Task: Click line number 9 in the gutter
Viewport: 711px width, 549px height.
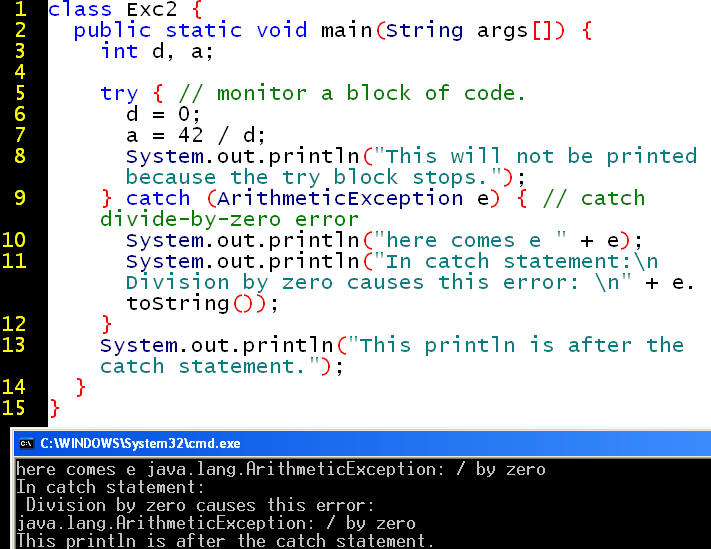Action: [20, 198]
